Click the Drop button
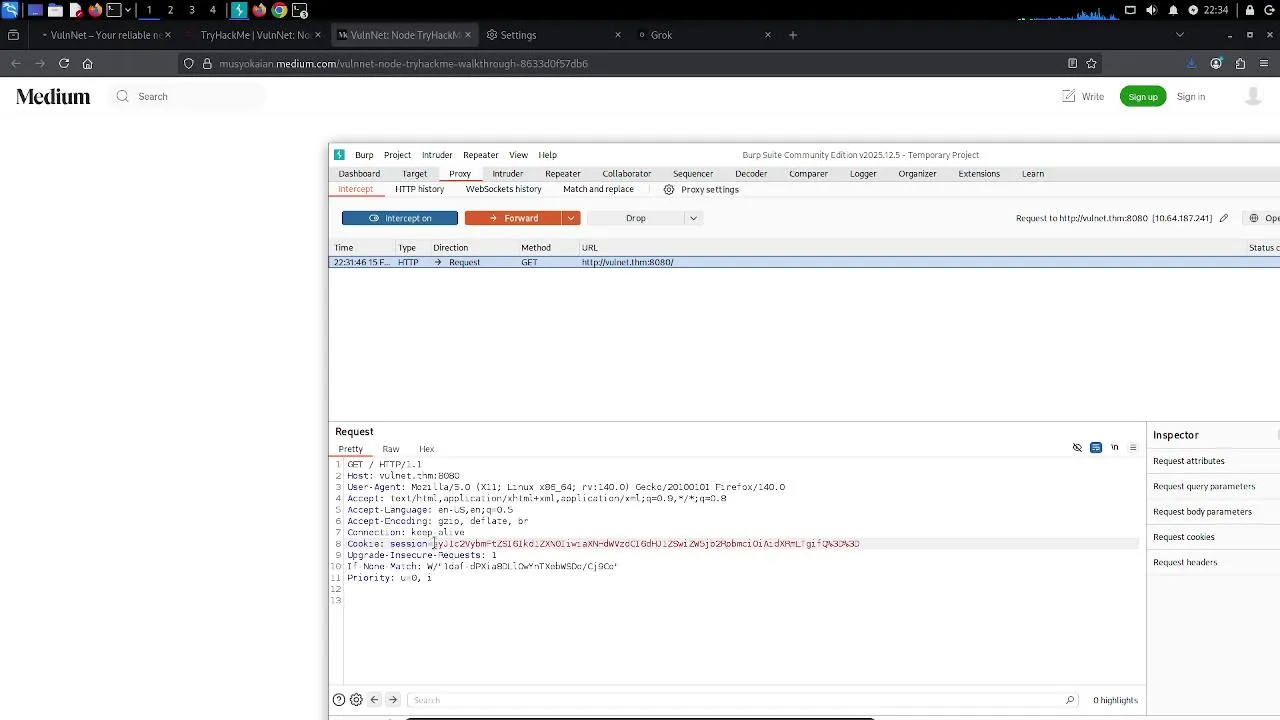This screenshot has width=1280, height=720. click(x=636, y=218)
